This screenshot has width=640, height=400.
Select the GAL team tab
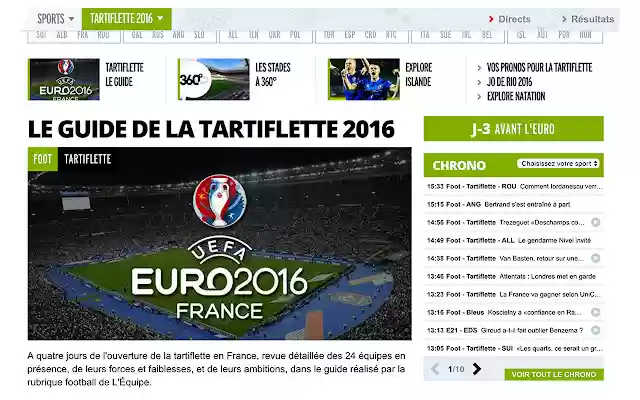click(x=137, y=35)
